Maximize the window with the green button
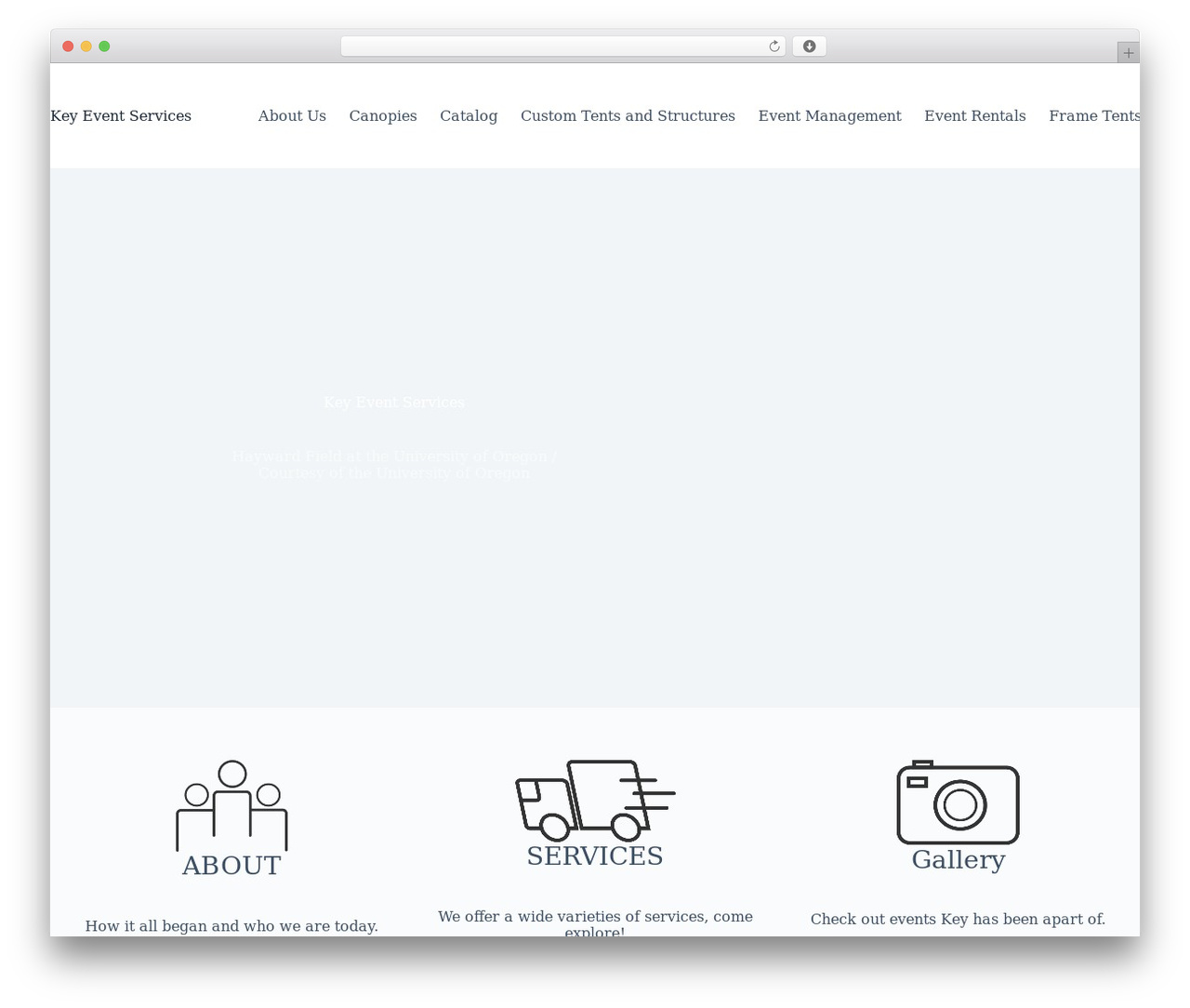The height and width of the screenshot is (1008, 1190). (x=104, y=46)
